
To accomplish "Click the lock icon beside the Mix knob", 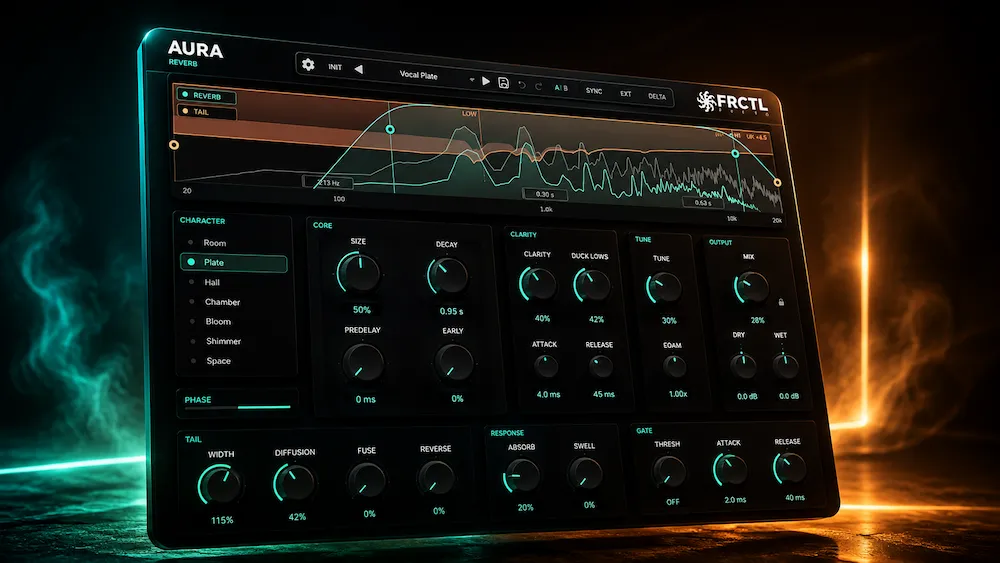I will click(781, 302).
